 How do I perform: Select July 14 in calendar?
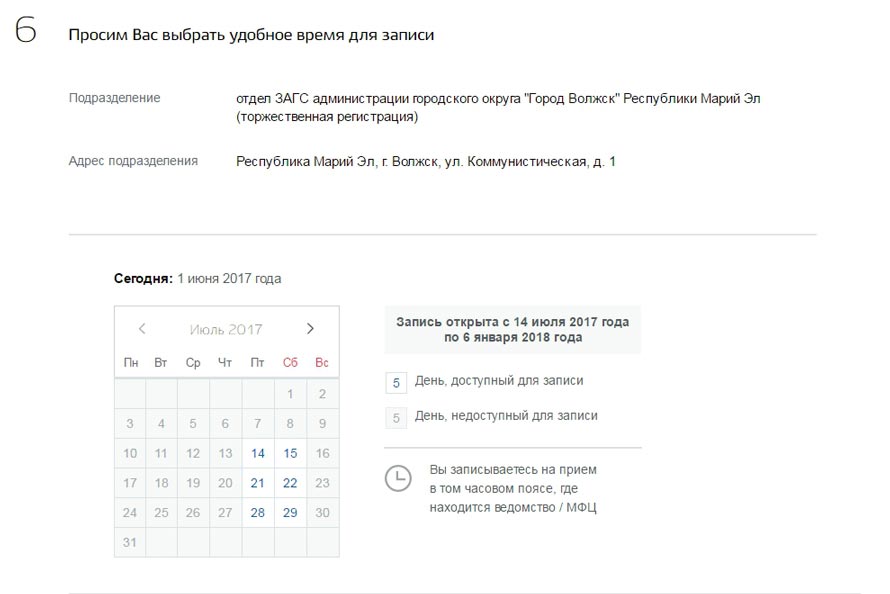pyautogui.click(x=258, y=453)
